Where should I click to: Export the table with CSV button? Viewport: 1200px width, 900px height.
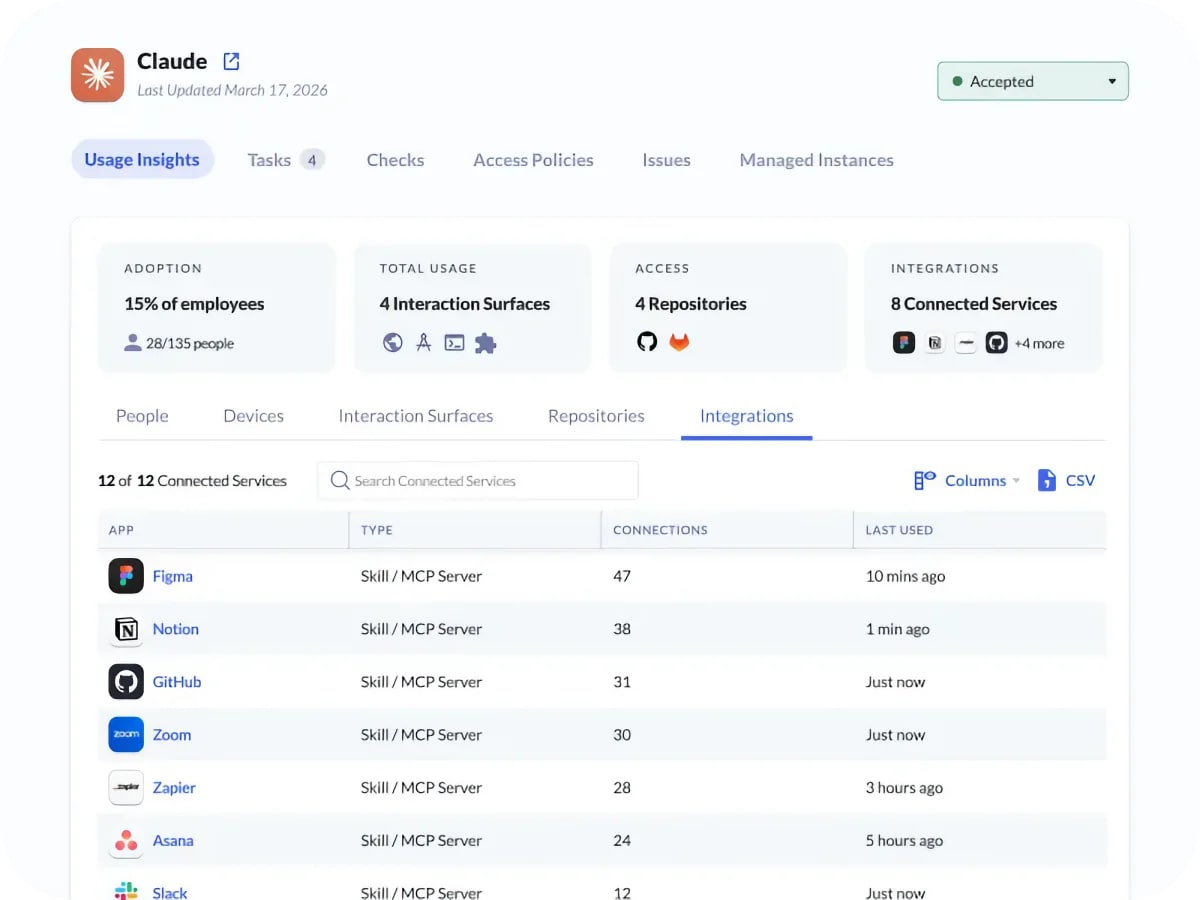pyautogui.click(x=1066, y=481)
